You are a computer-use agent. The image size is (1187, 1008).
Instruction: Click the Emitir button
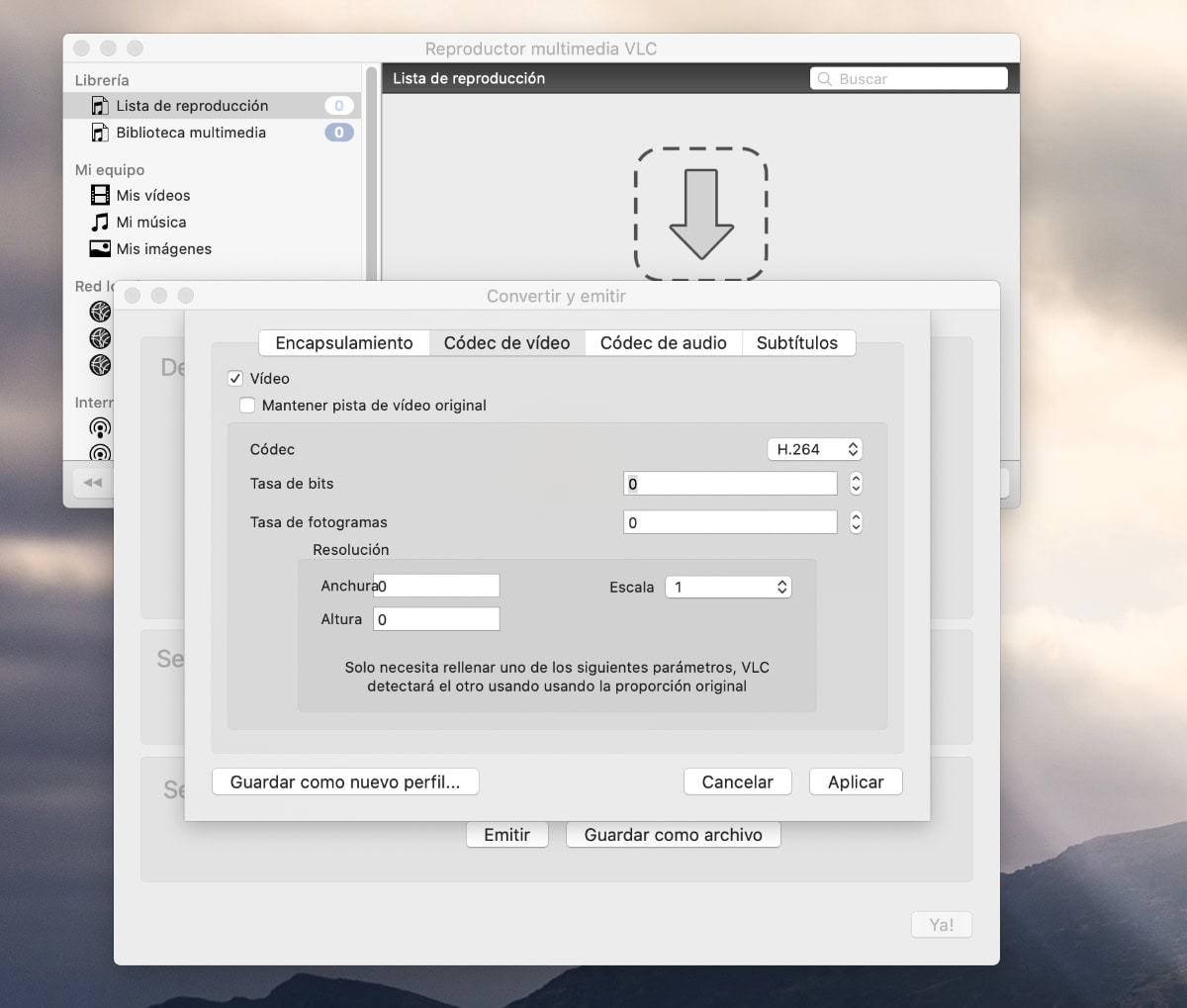click(507, 835)
